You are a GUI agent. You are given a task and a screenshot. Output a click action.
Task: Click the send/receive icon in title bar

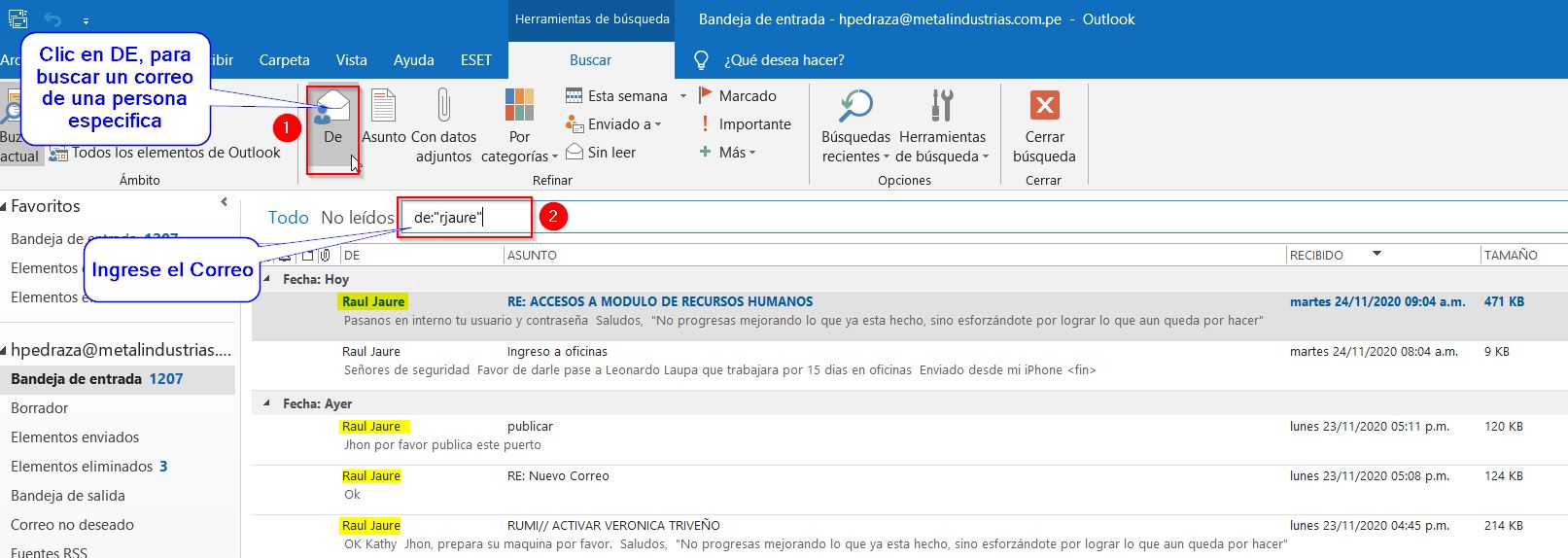(17, 18)
